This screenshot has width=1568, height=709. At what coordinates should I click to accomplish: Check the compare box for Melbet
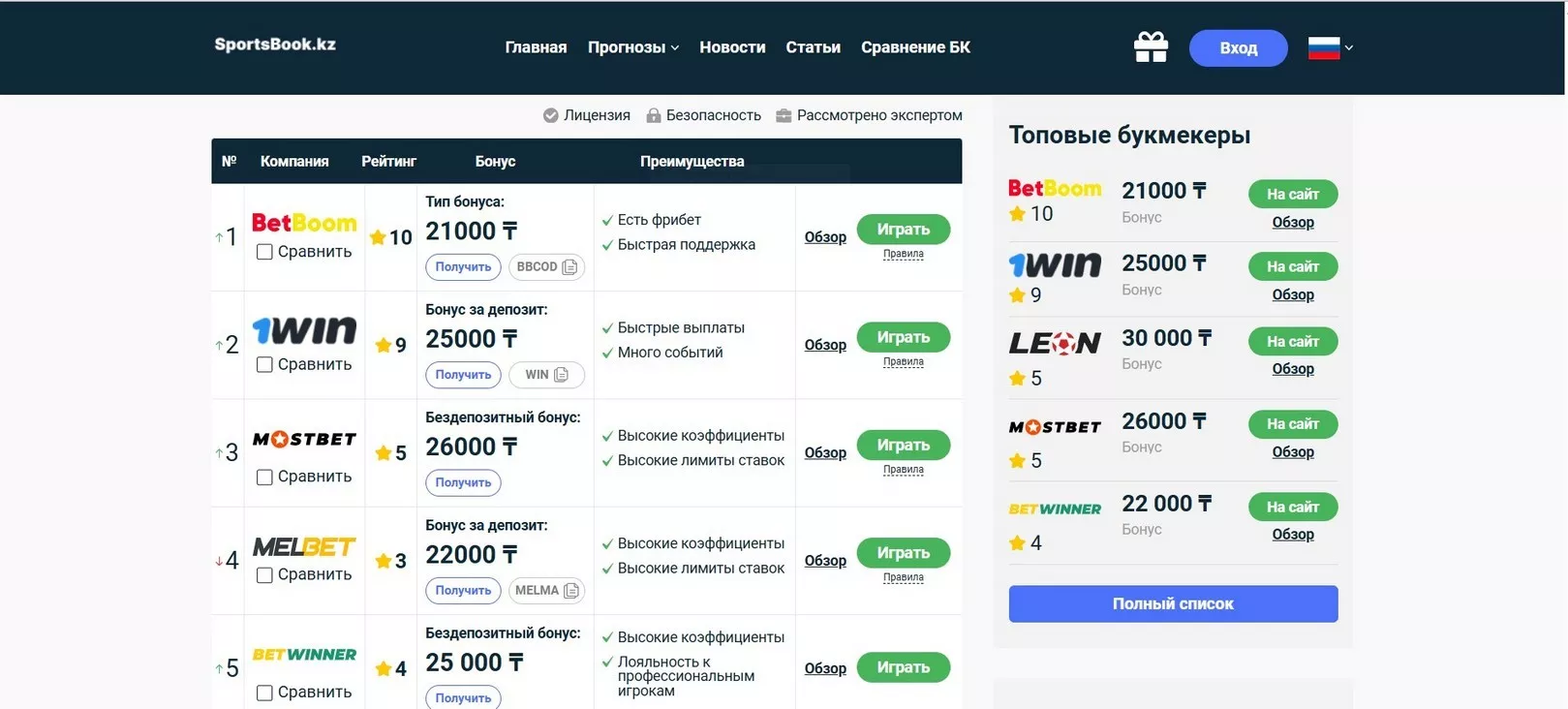point(264,575)
